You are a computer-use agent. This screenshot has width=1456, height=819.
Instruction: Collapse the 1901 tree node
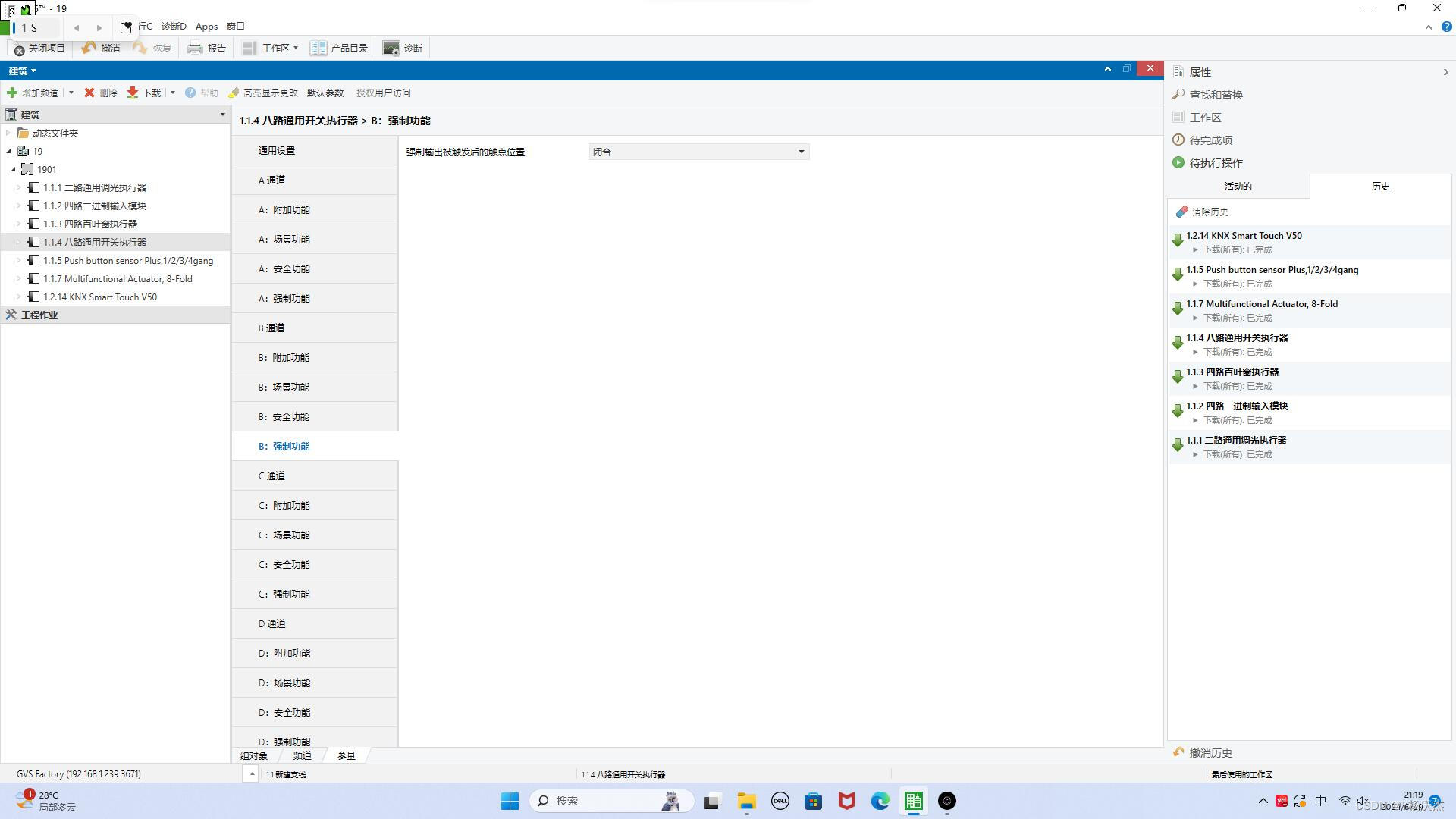14,170
